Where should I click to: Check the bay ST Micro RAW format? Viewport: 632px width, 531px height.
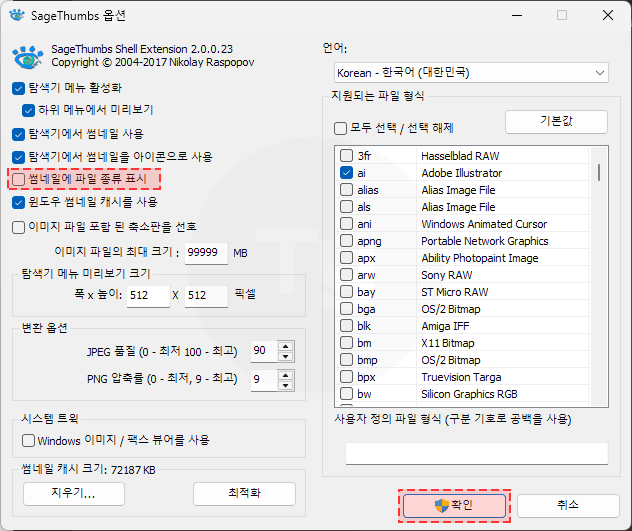click(346, 292)
